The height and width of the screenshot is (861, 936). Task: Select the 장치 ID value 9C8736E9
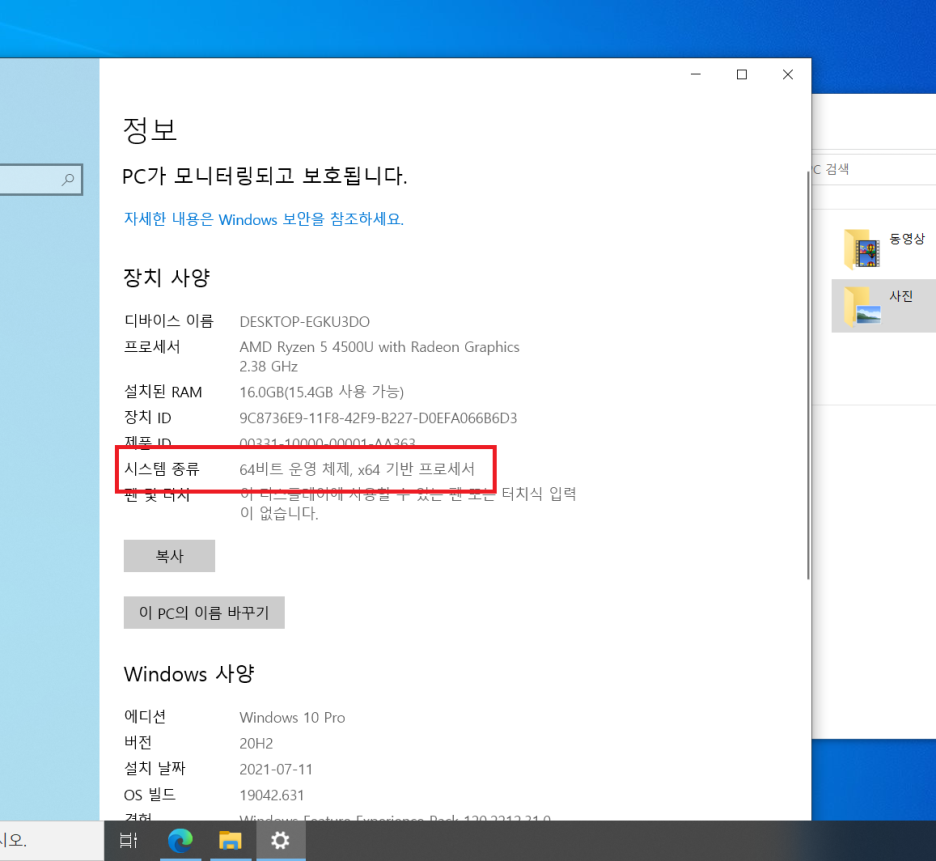click(378, 418)
